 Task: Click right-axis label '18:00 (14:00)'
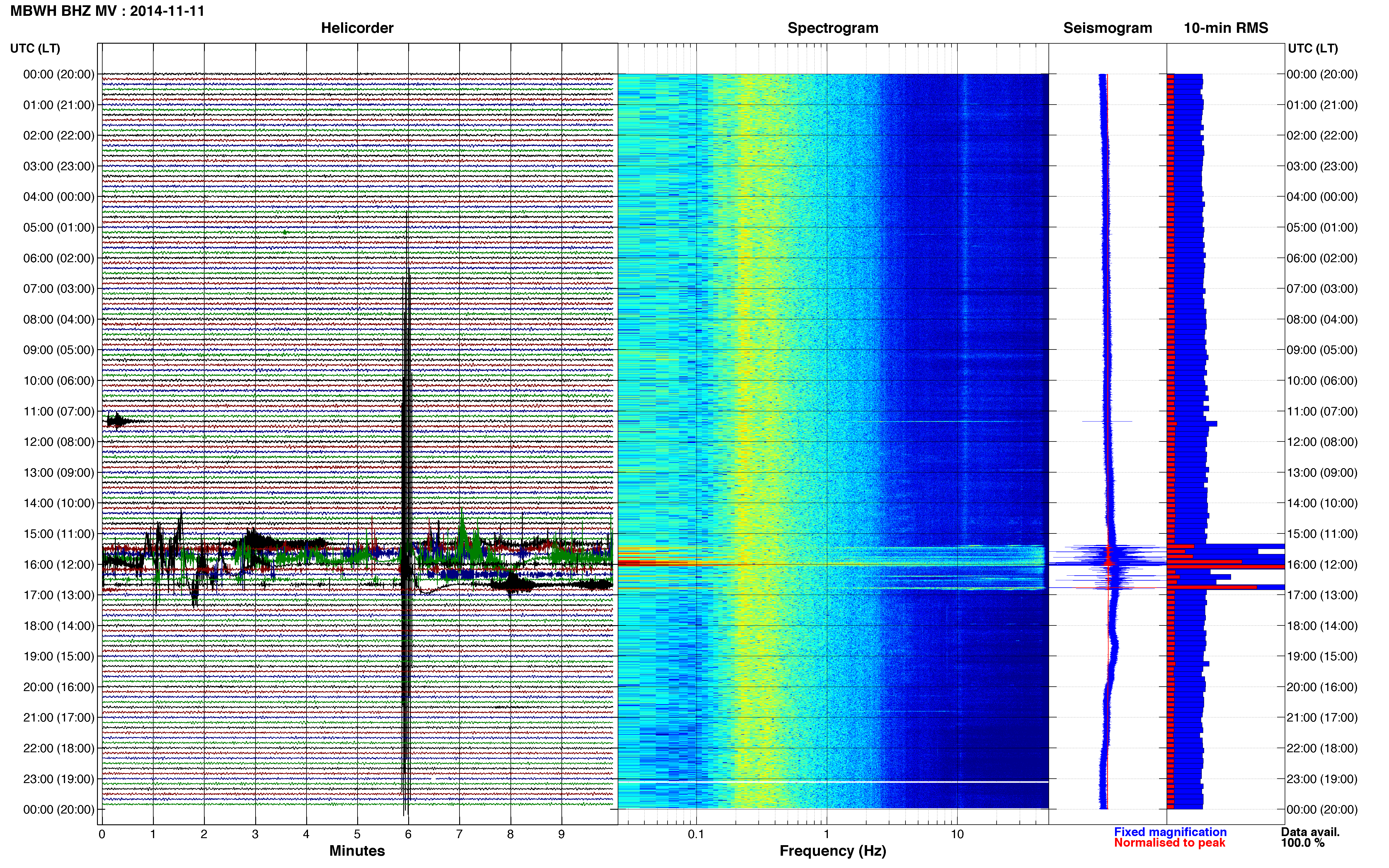pos(1322,626)
